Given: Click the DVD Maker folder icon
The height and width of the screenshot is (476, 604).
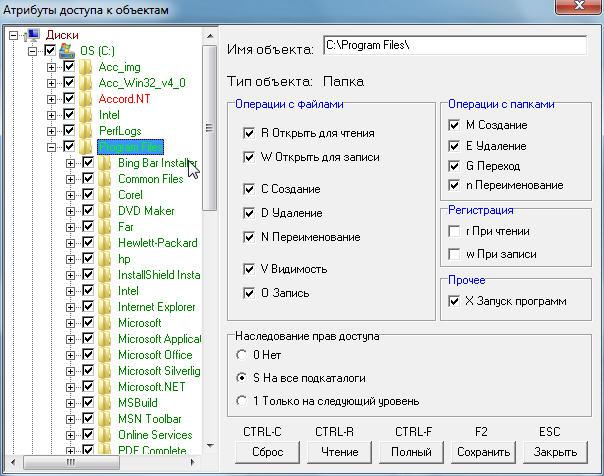Looking at the screenshot, I should (x=105, y=211).
